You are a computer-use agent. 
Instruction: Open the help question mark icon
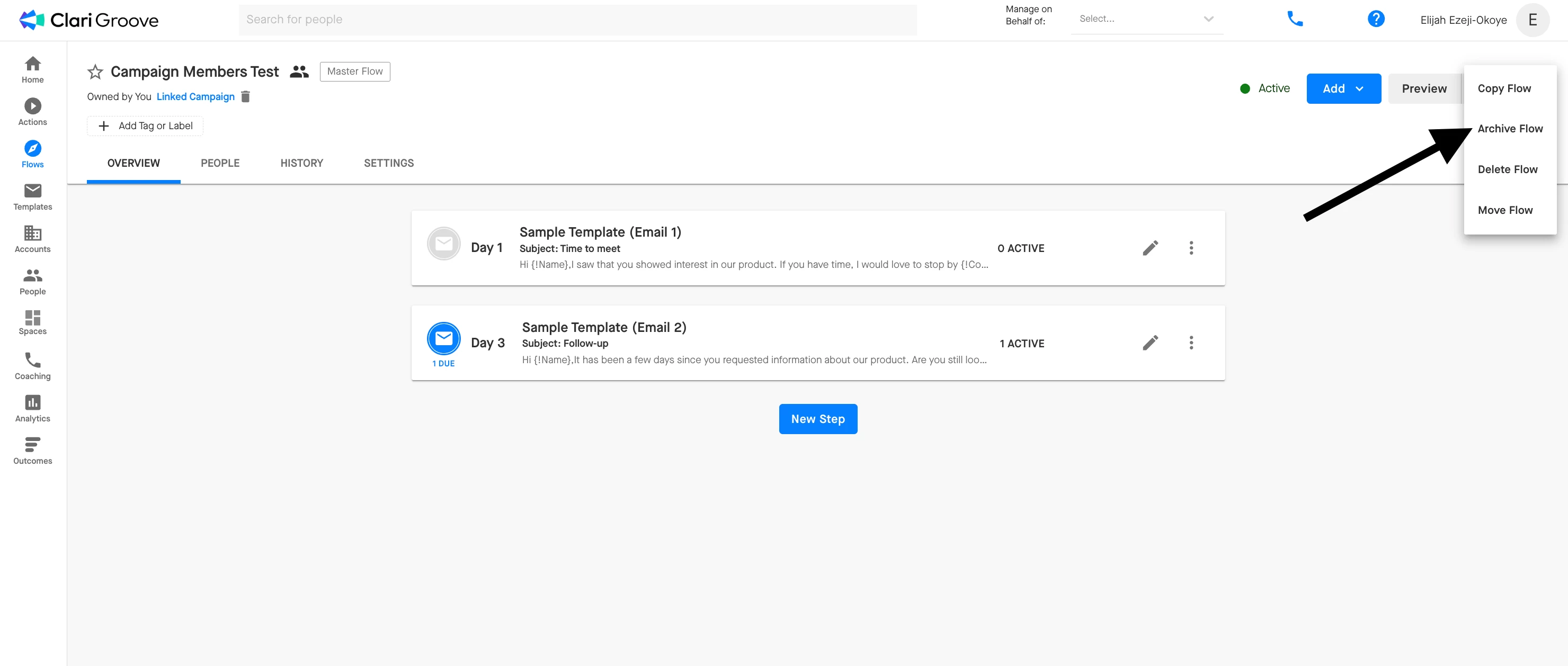[1375, 20]
